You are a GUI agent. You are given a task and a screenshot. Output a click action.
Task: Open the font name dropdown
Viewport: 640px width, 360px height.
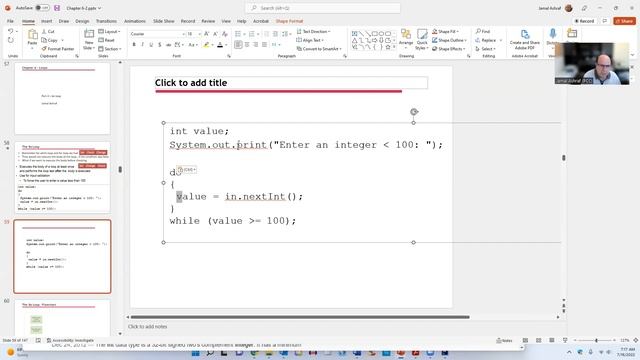coord(184,34)
